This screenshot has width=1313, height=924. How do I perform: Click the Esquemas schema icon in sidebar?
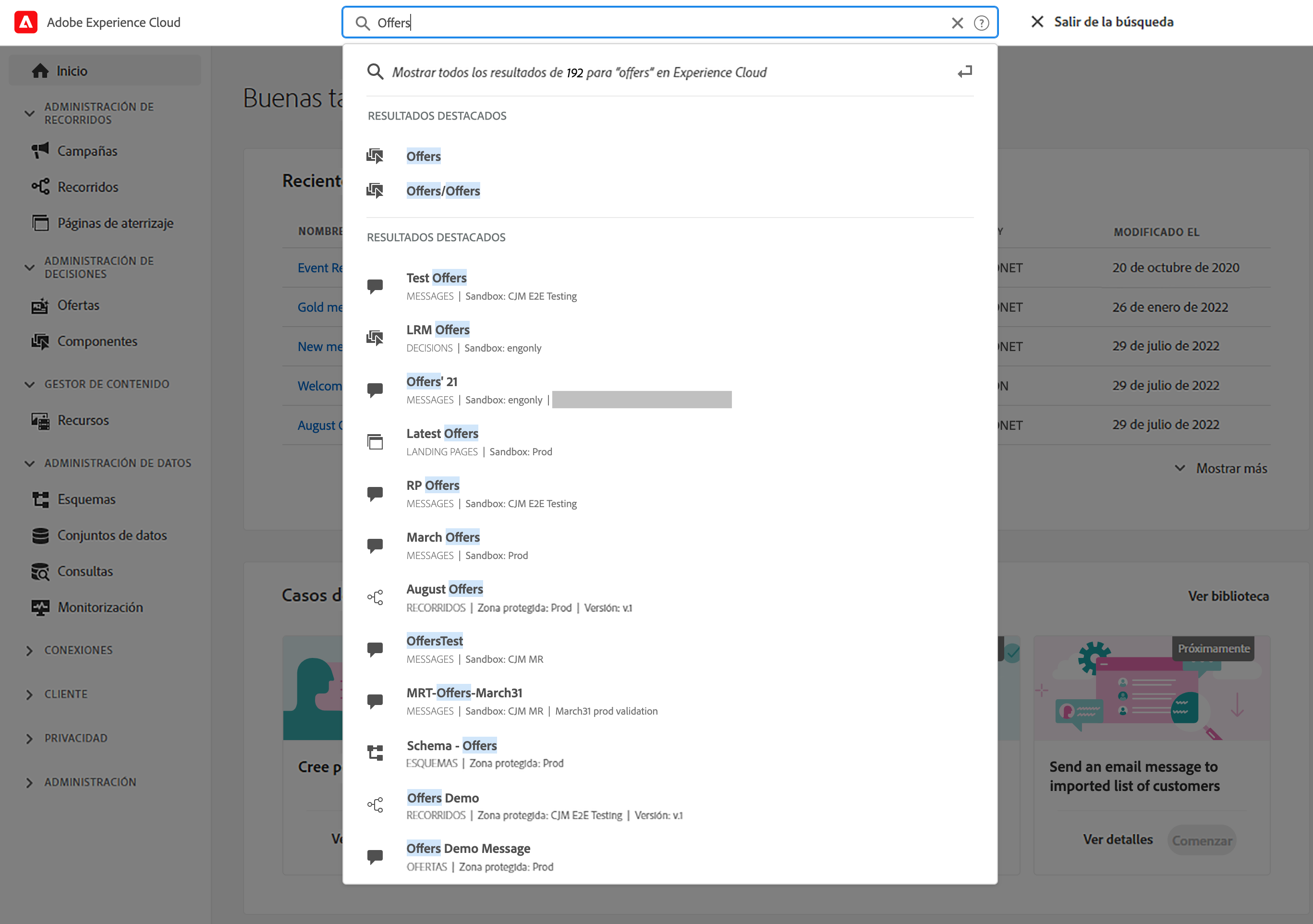[x=40, y=499]
